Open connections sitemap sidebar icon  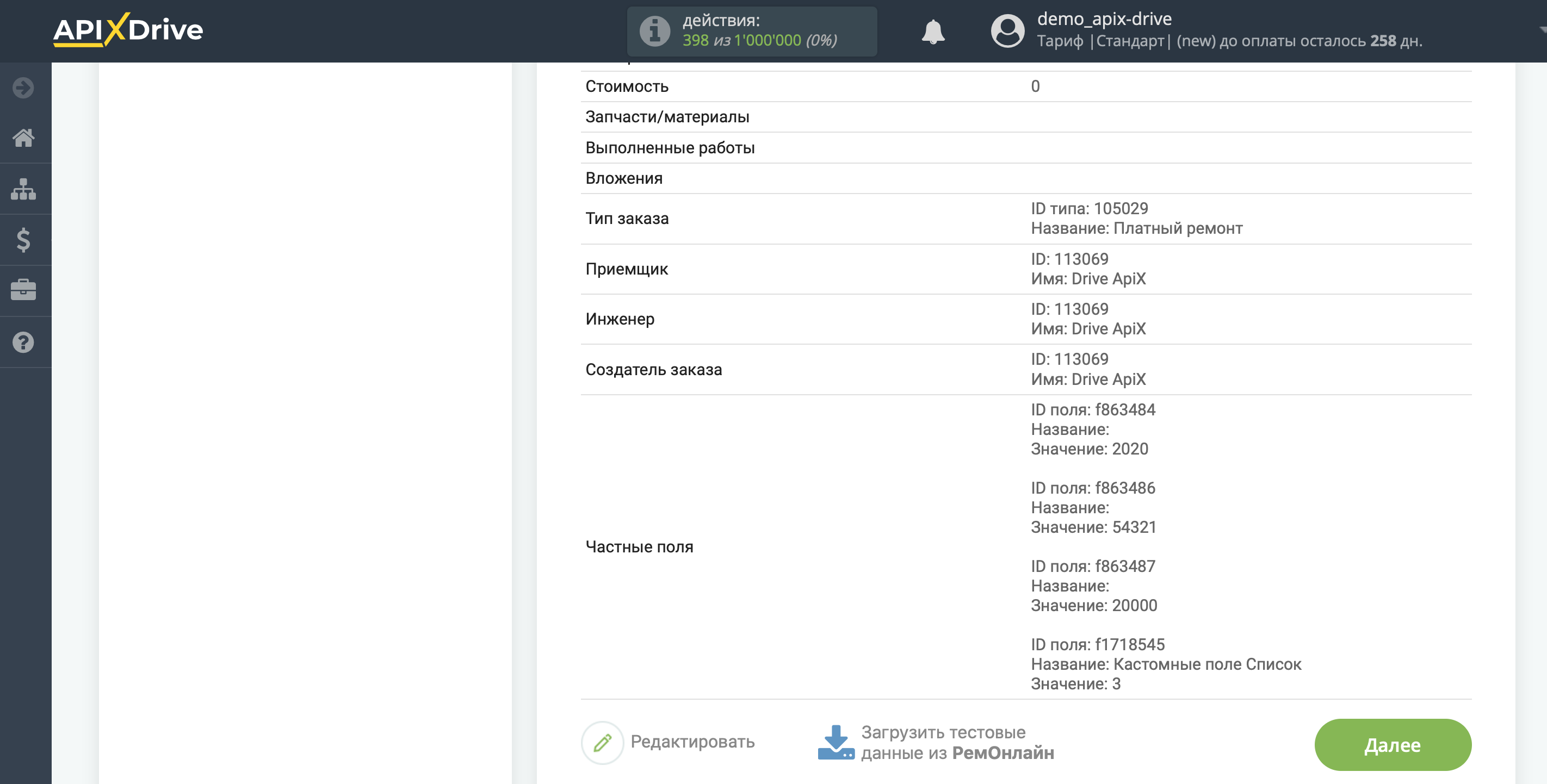23,189
